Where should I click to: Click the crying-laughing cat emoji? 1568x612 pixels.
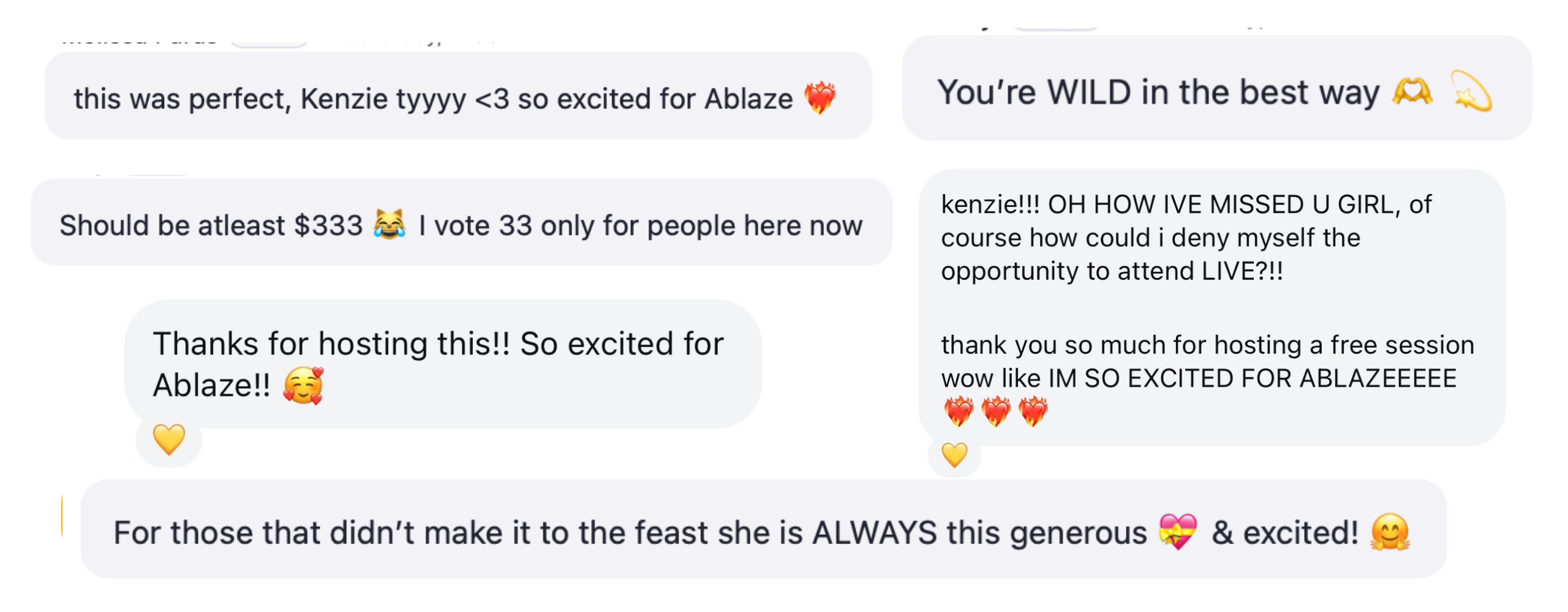tap(390, 225)
